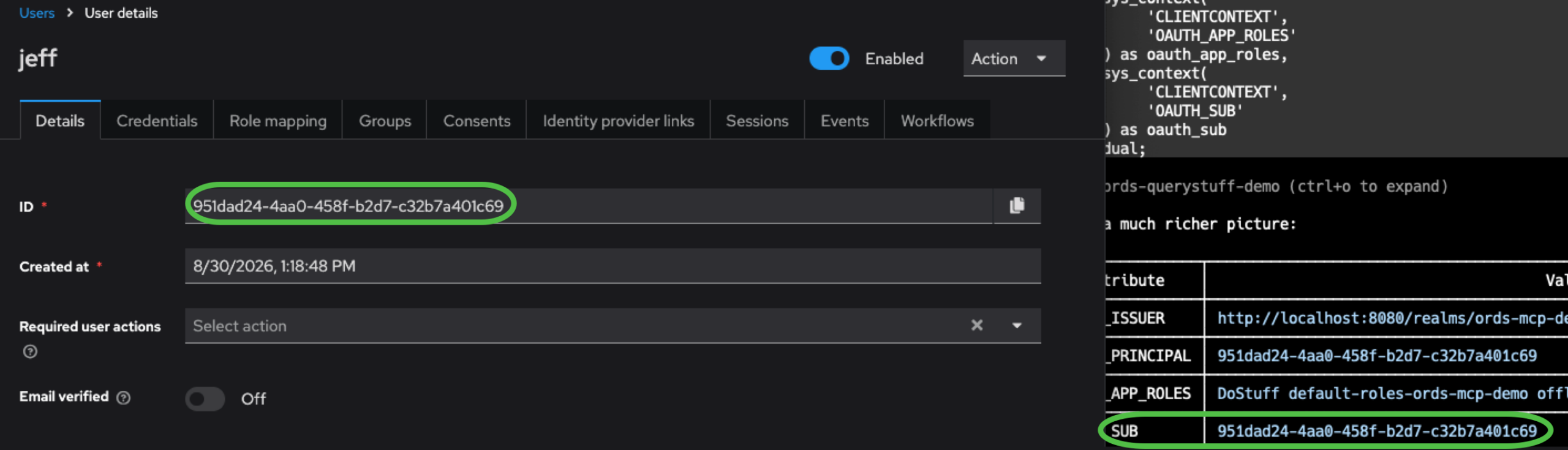The image size is (1568, 450).
Task: Navigate back to Users breadcrumb link
Action: [x=37, y=13]
